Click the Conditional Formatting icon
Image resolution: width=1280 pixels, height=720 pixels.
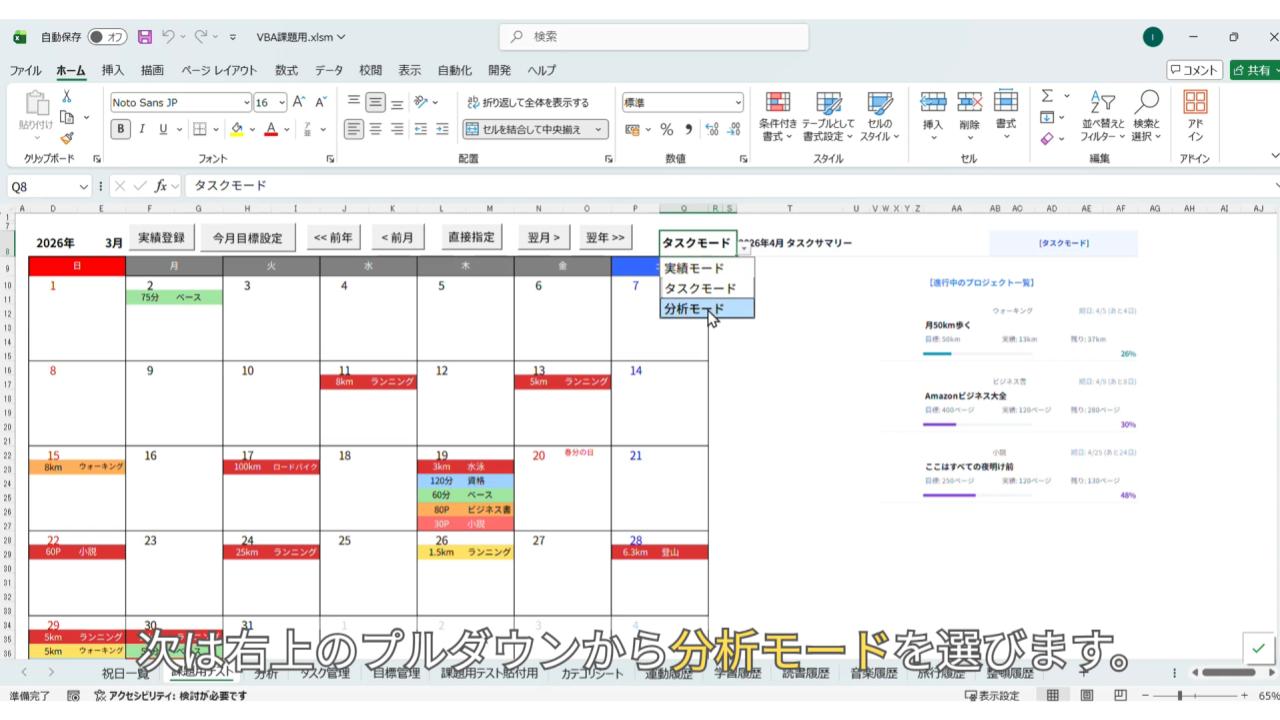coord(777,103)
